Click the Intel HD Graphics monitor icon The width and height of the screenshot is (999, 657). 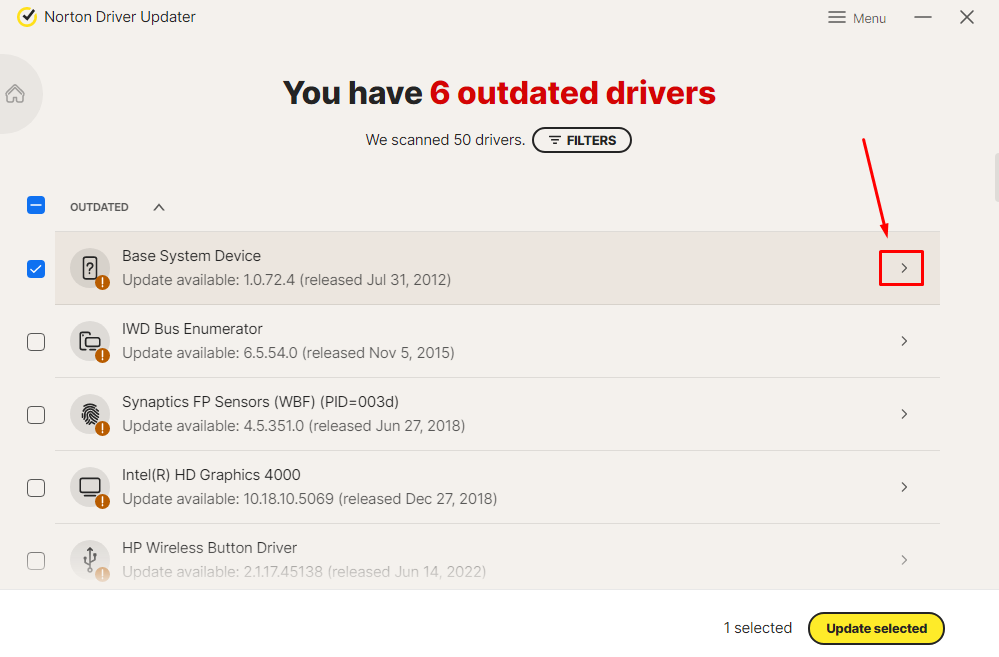pyautogui.click(x=90, y=487)
